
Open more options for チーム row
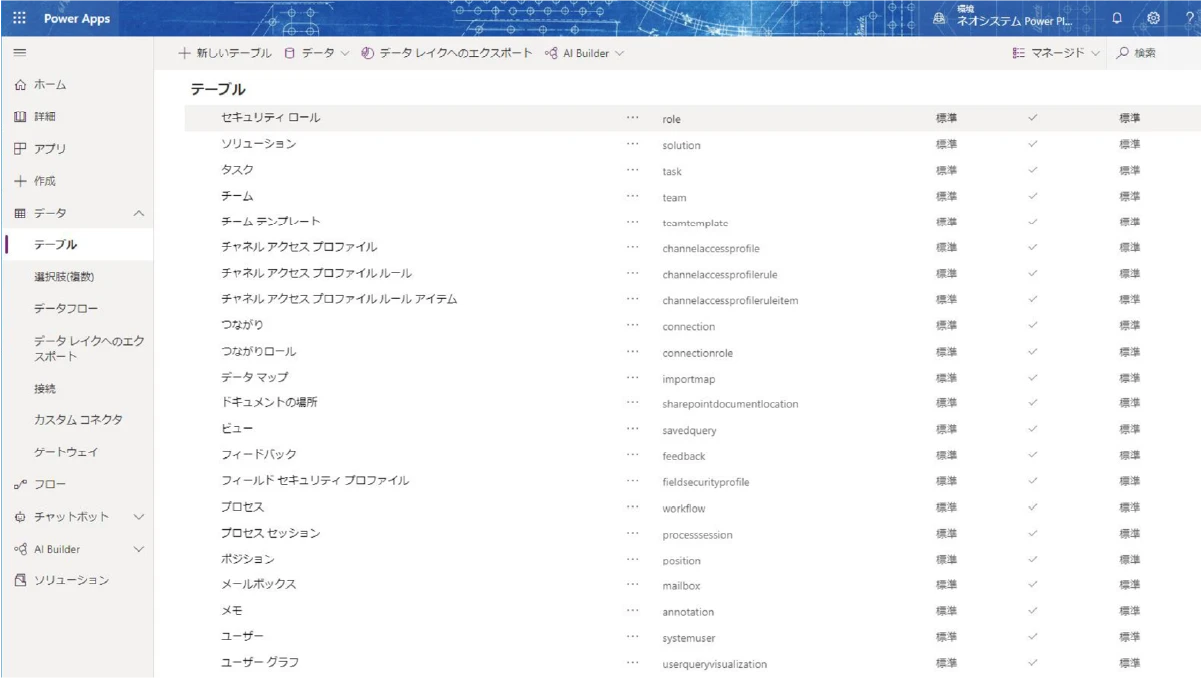(x=632, y=196)
